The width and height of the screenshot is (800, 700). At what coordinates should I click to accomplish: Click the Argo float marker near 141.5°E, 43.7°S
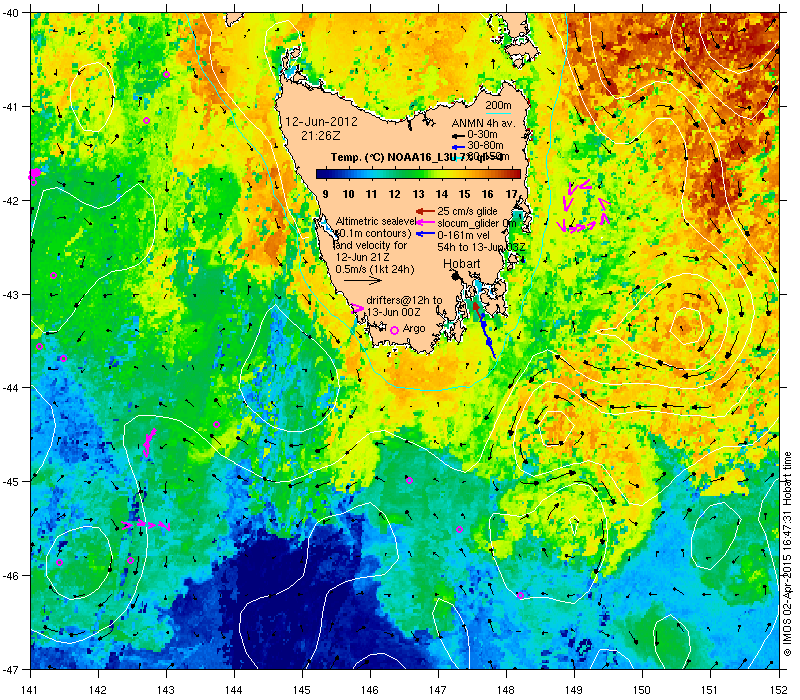click(x=63, y=359)
